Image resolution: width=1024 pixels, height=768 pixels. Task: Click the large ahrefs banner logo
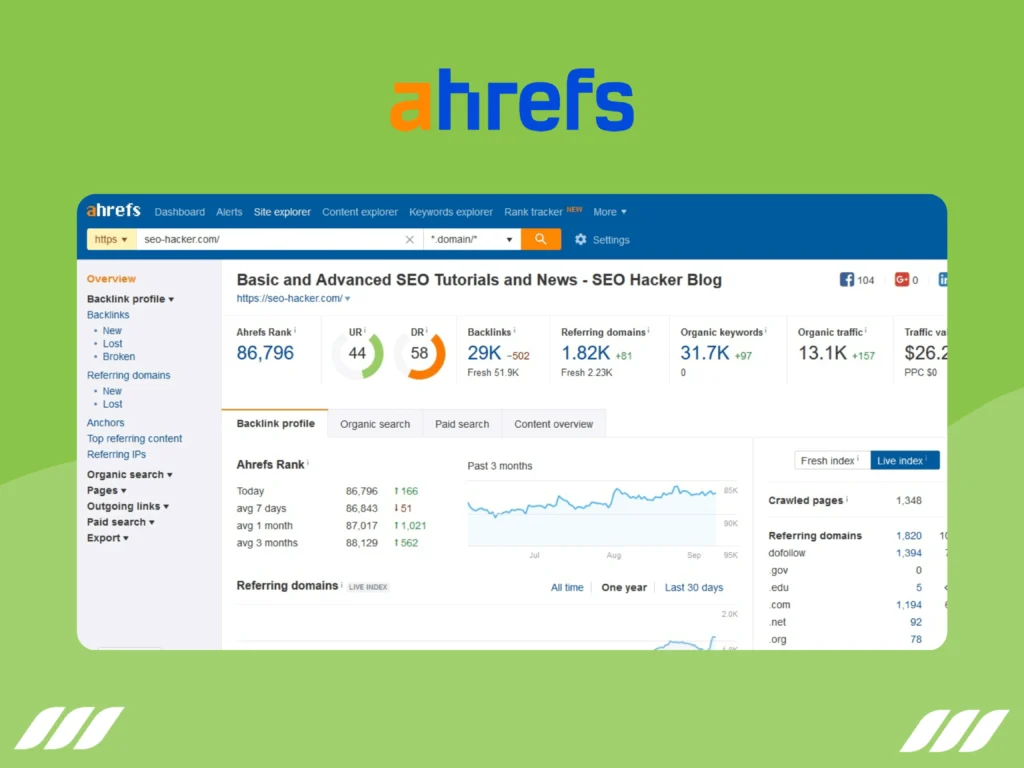point(511,99)
